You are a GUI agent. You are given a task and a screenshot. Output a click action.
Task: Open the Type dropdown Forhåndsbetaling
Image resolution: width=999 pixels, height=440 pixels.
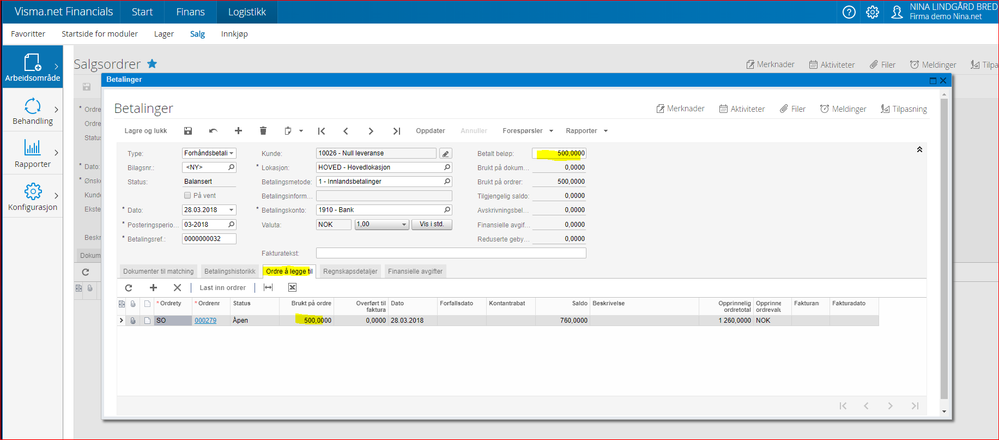click(208, 153)
